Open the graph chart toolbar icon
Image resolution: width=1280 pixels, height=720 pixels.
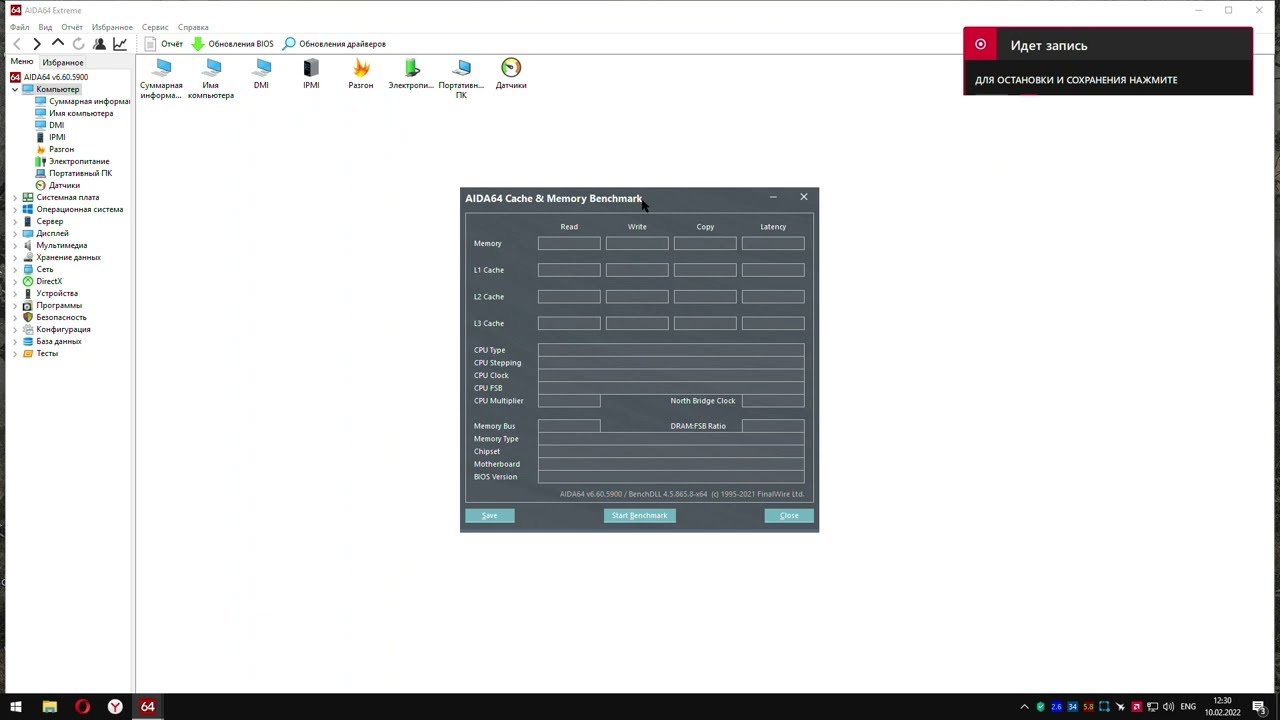(120, 44)
